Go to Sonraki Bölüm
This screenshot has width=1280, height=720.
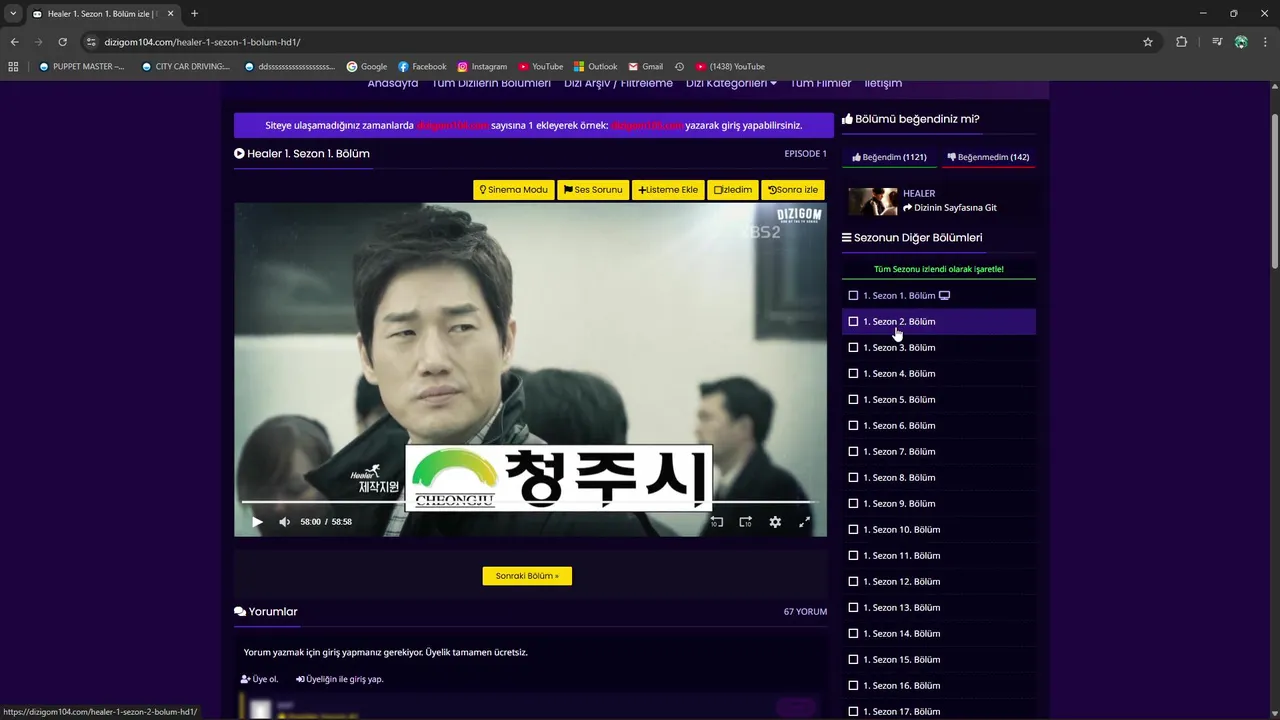pyautogui.click(x=527, y=576)
